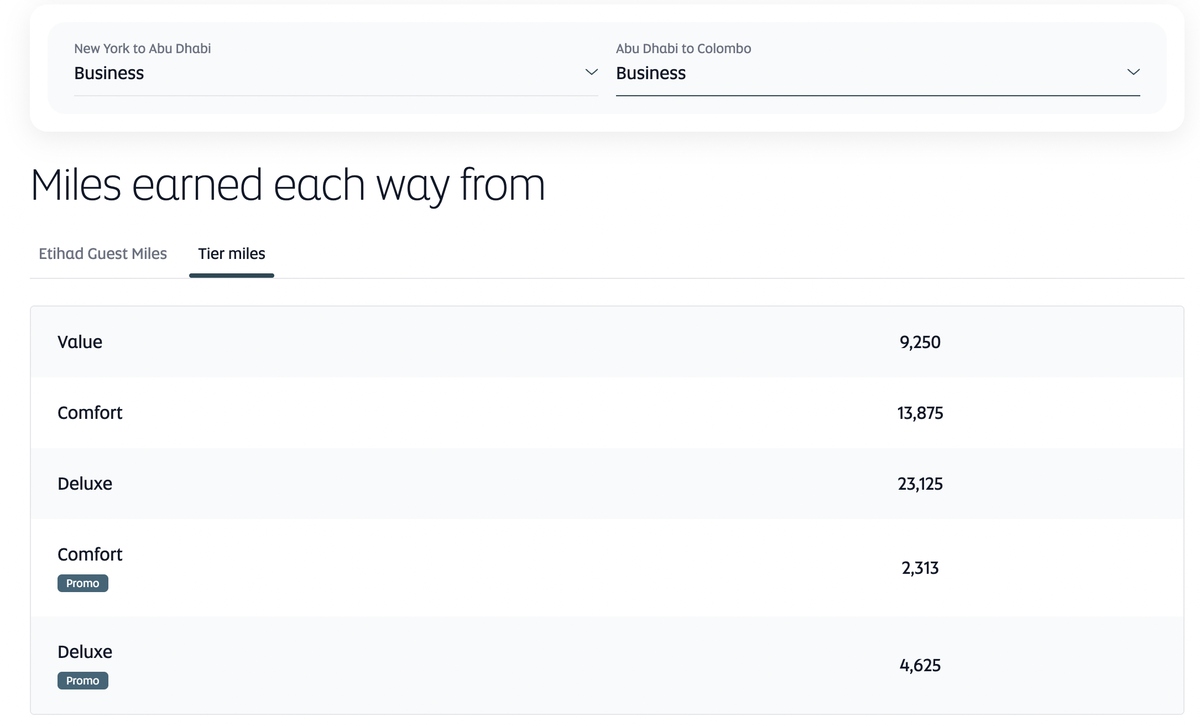Open the Abu Dhabi to Colombo cabin dropdown
Screen dimensions: 1200x726
coord(877,73)
